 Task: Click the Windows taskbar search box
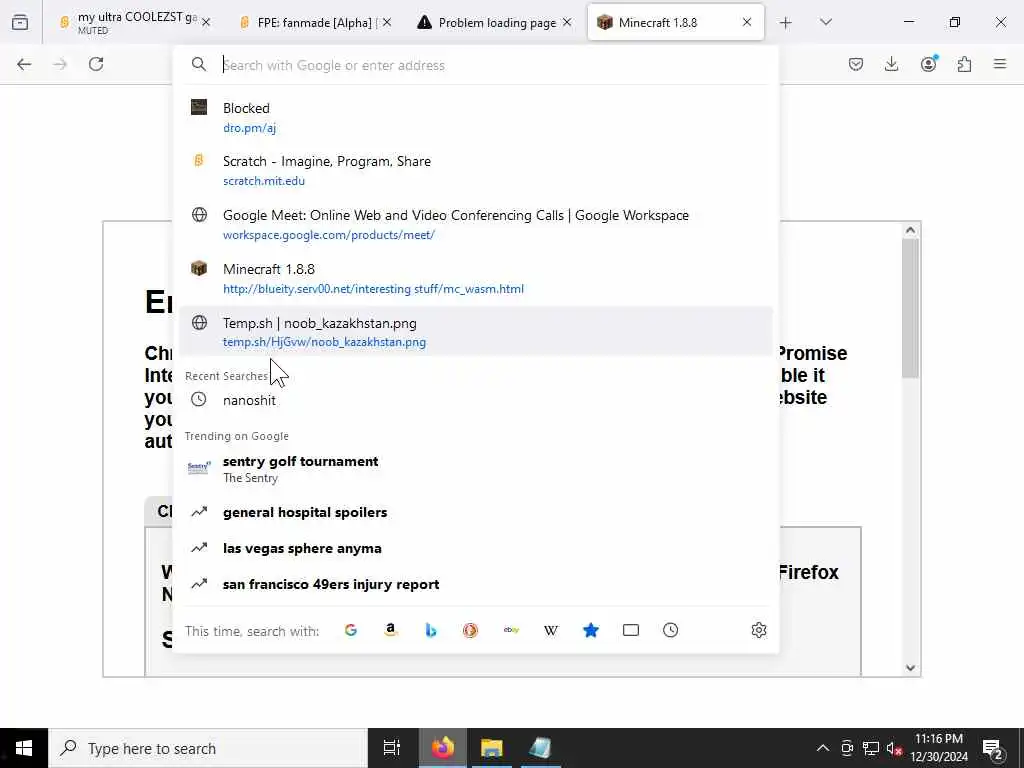(x=208, y=748)
